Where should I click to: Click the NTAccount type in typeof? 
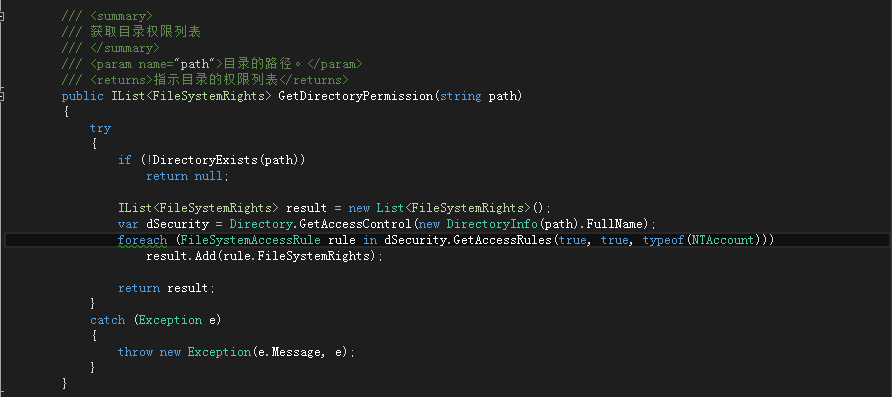pyautogui.click(x=722, y=241)
